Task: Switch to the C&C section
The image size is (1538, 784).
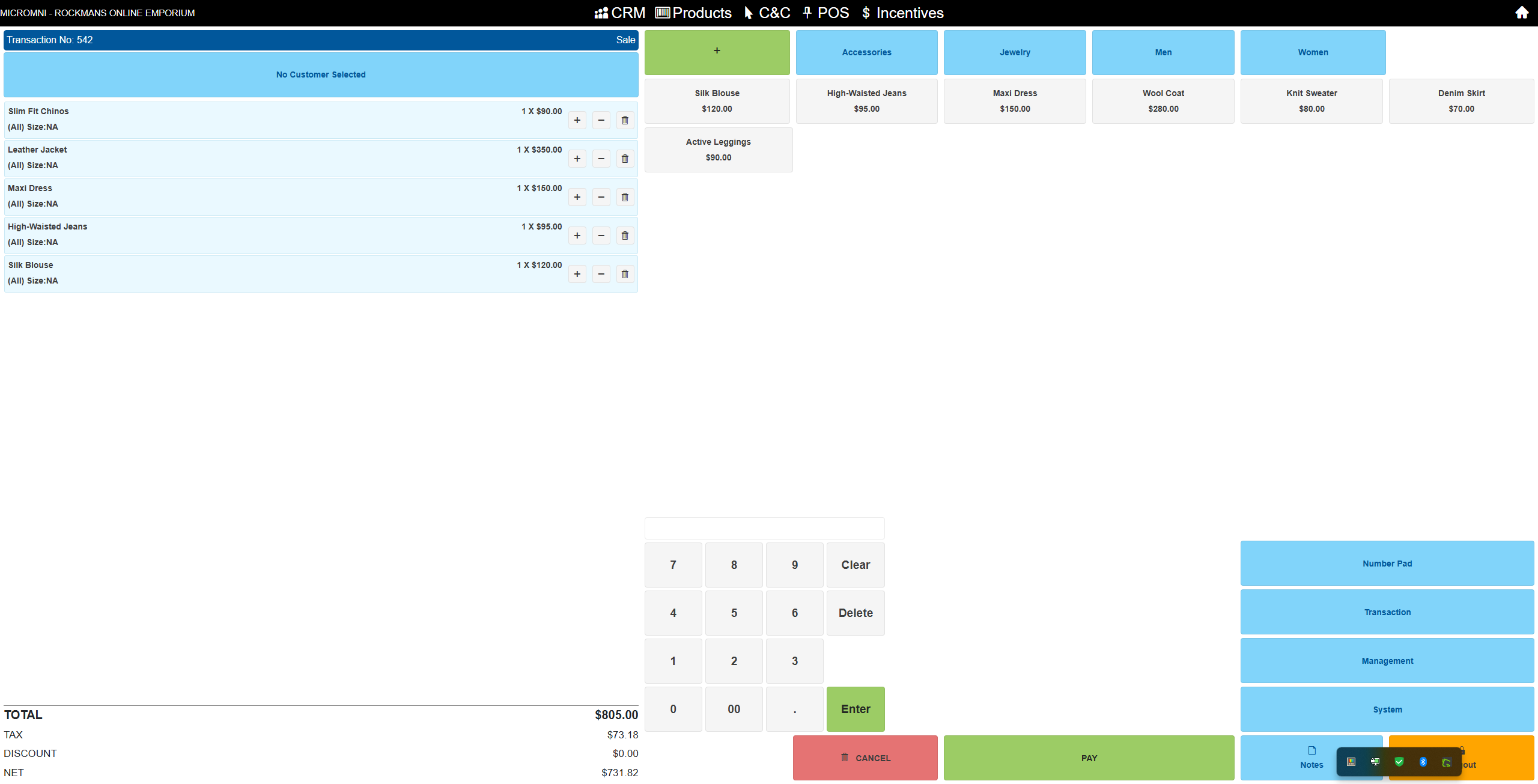Action: tap(767, 12)
